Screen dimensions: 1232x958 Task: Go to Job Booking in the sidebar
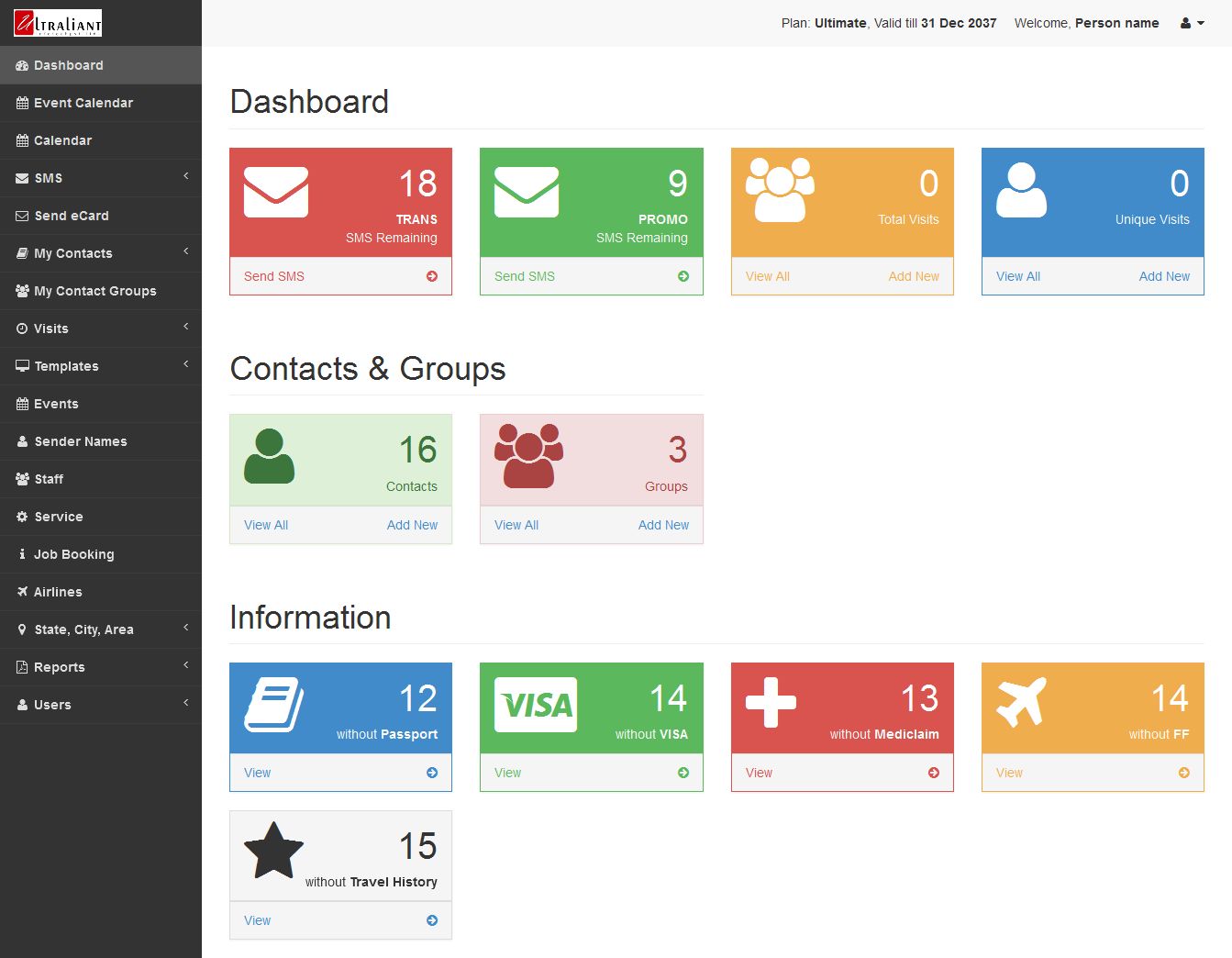click(x=74, y=554)
